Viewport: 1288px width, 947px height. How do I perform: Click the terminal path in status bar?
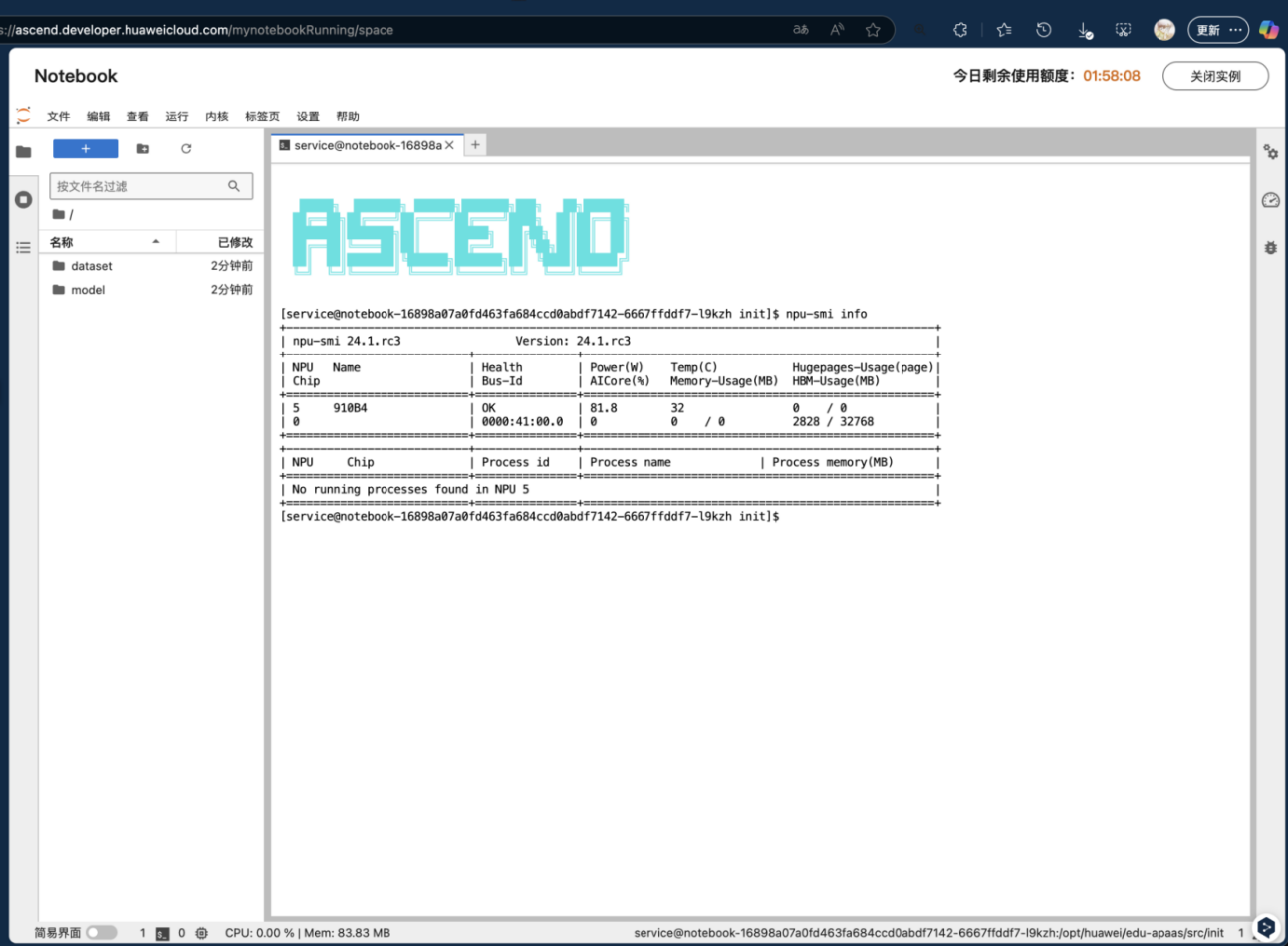pyautogui.click(x=928, y=933)
